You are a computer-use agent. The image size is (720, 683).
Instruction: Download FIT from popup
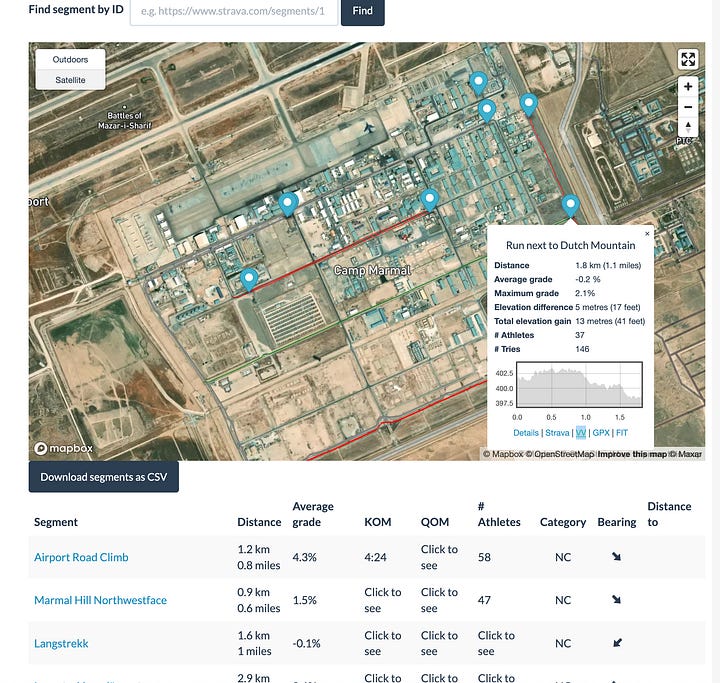coord(622,433)
